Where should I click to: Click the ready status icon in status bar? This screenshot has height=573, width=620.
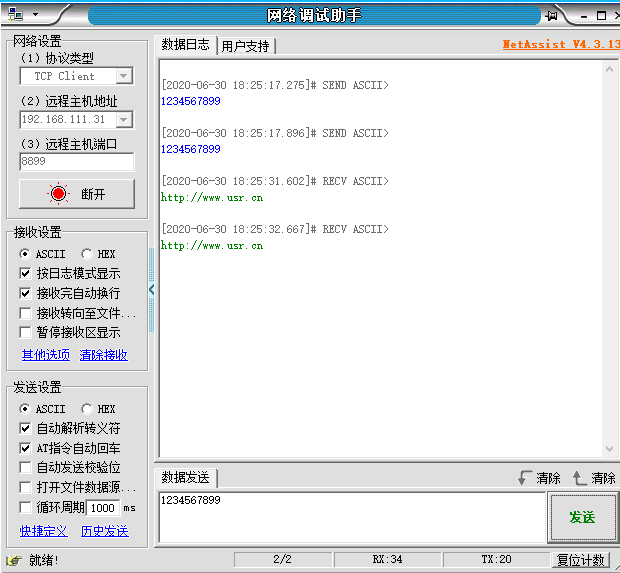[x=14, y=560]
